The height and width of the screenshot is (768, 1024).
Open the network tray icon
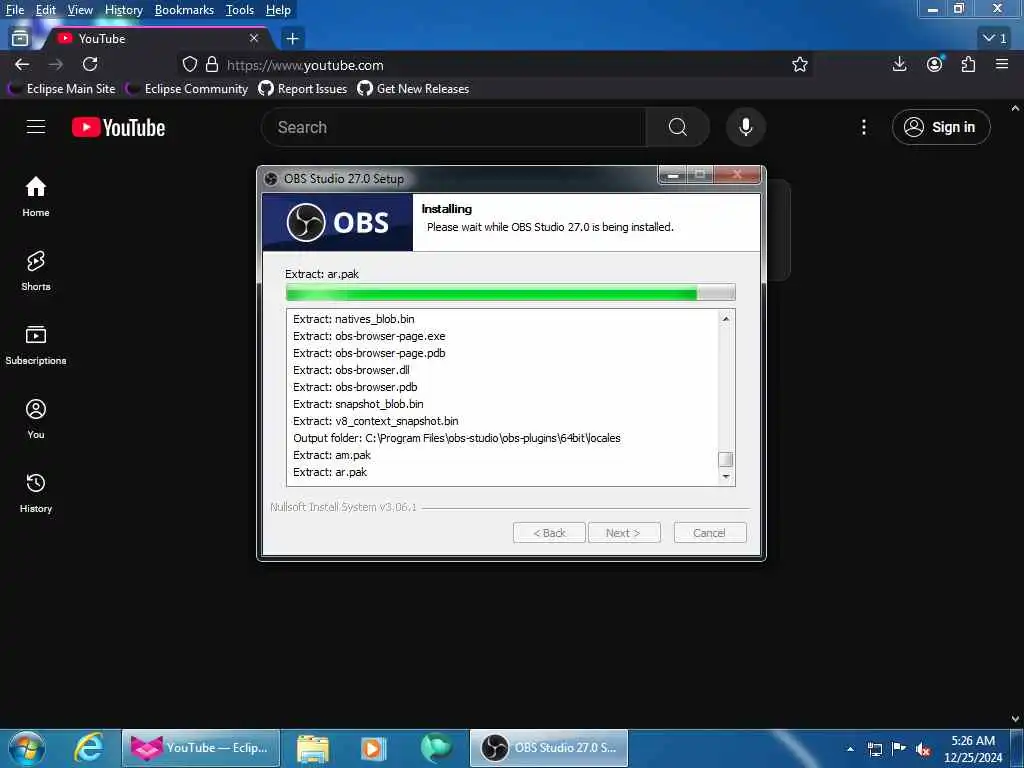[x=874, y=749]
